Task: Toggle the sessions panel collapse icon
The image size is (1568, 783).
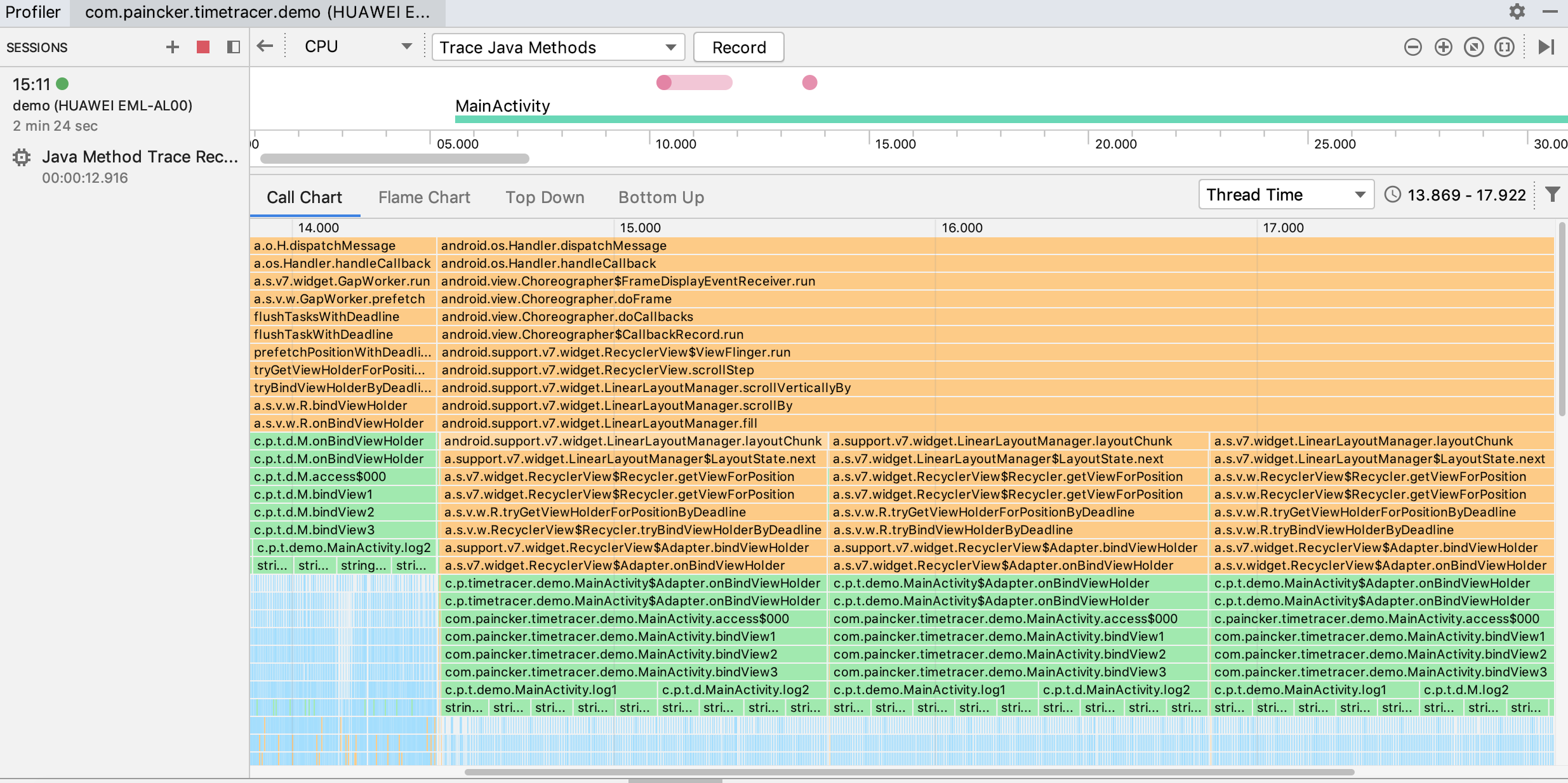Action: [233, 47]
